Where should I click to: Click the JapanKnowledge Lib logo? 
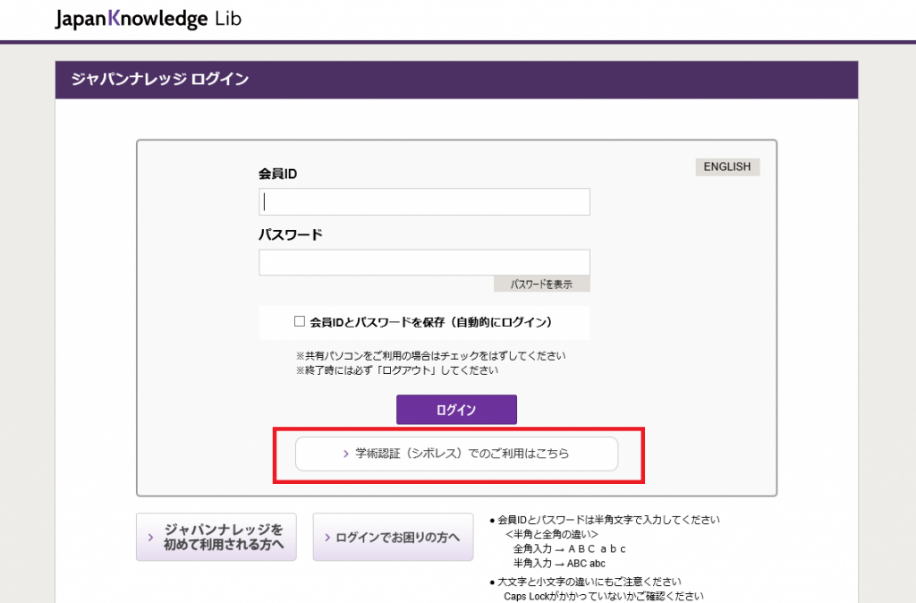148,19
